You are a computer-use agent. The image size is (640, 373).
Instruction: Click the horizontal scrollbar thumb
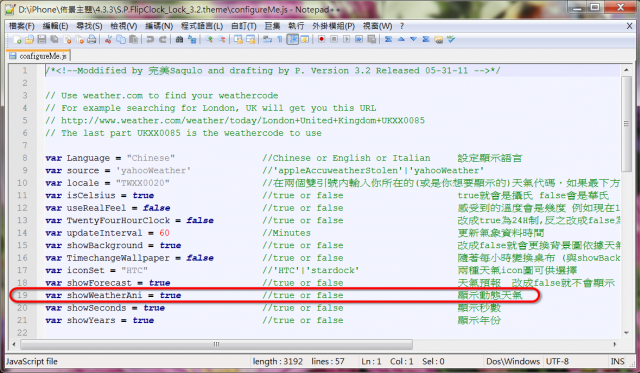coord(216,344)
